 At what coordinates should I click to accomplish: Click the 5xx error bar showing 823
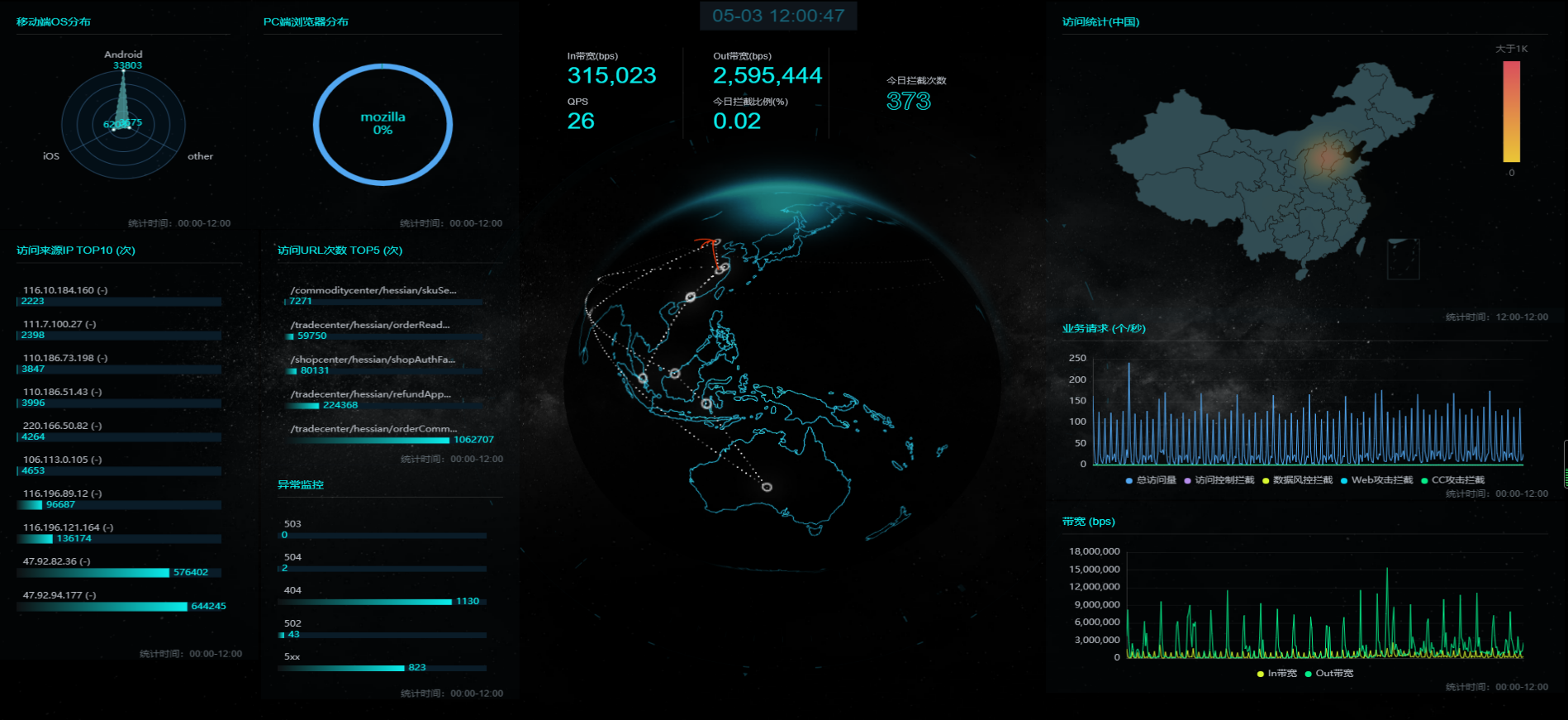point(343,668)
